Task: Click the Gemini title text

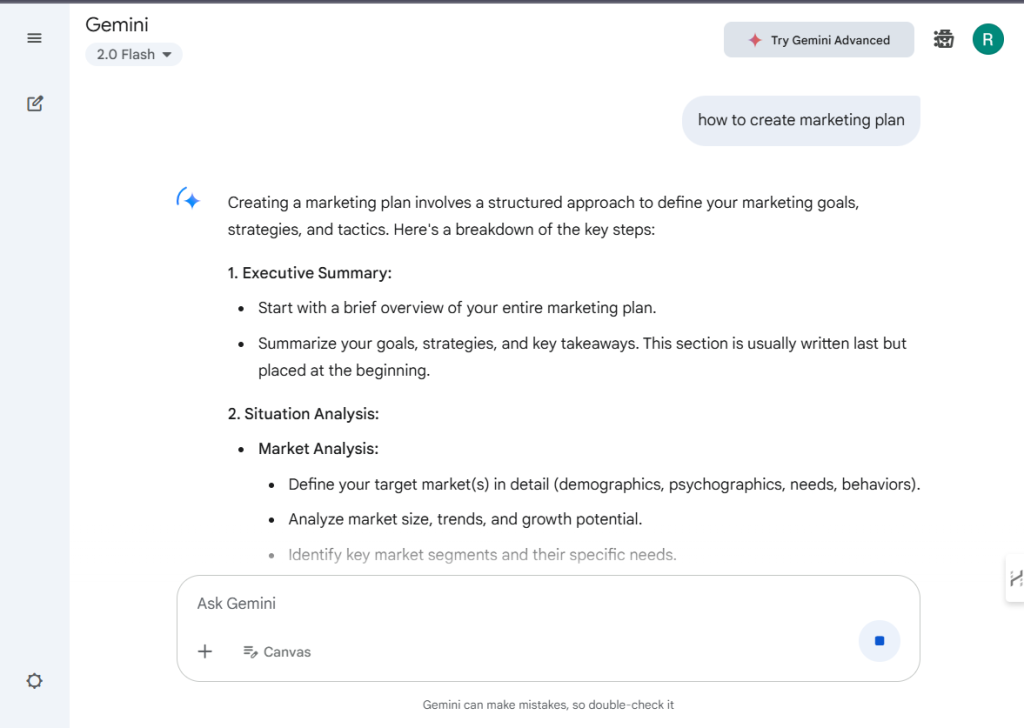Action: point(117,25)
